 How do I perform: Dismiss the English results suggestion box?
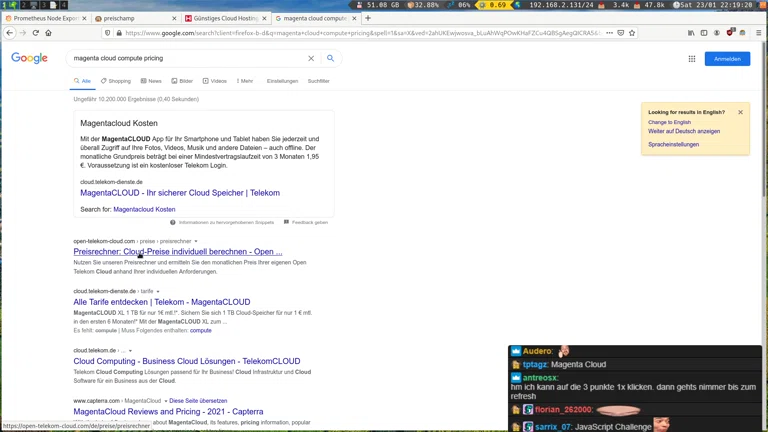(x=740, y=112)
